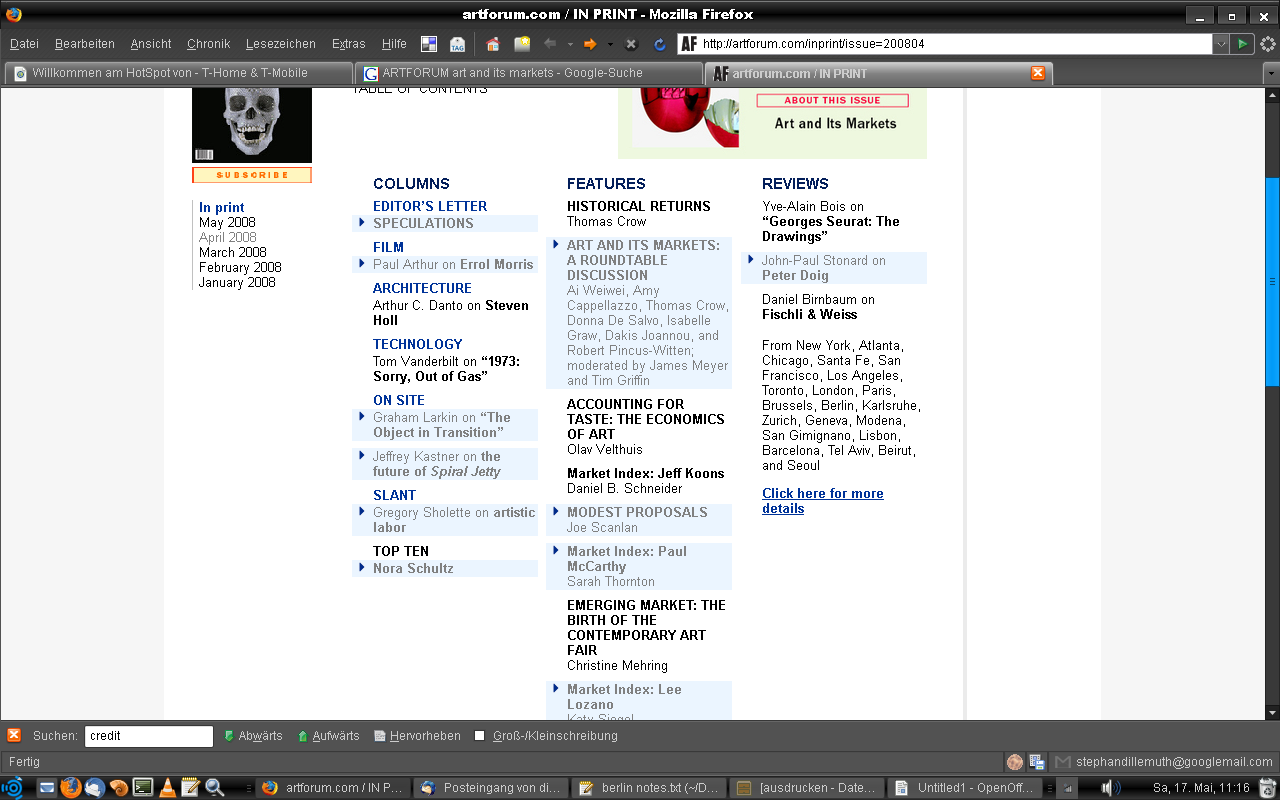1280x800 pixels.
Task: Open Paul Arthur on Errol Morris article
Action: coord(453,264)
